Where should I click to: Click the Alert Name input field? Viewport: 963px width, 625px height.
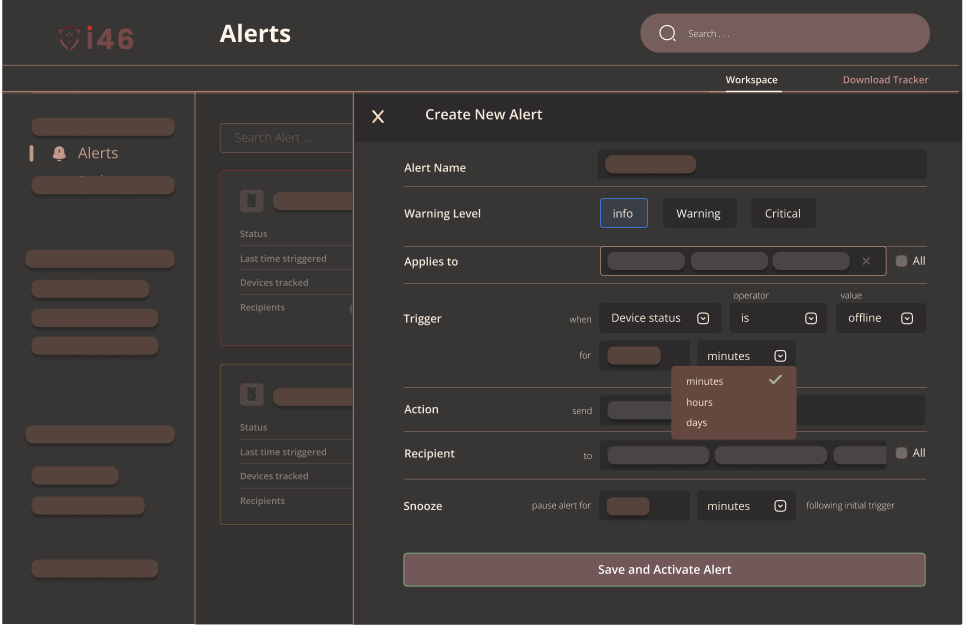(x=762, y=165)
